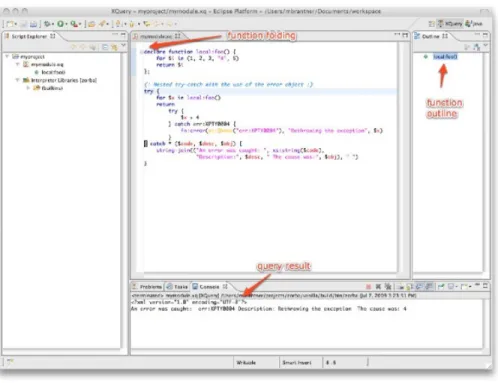The image size is (498, 383).
Task: Select the mymodule.xq editor tab
Action: pyautogui.click(x=157, y=36)
